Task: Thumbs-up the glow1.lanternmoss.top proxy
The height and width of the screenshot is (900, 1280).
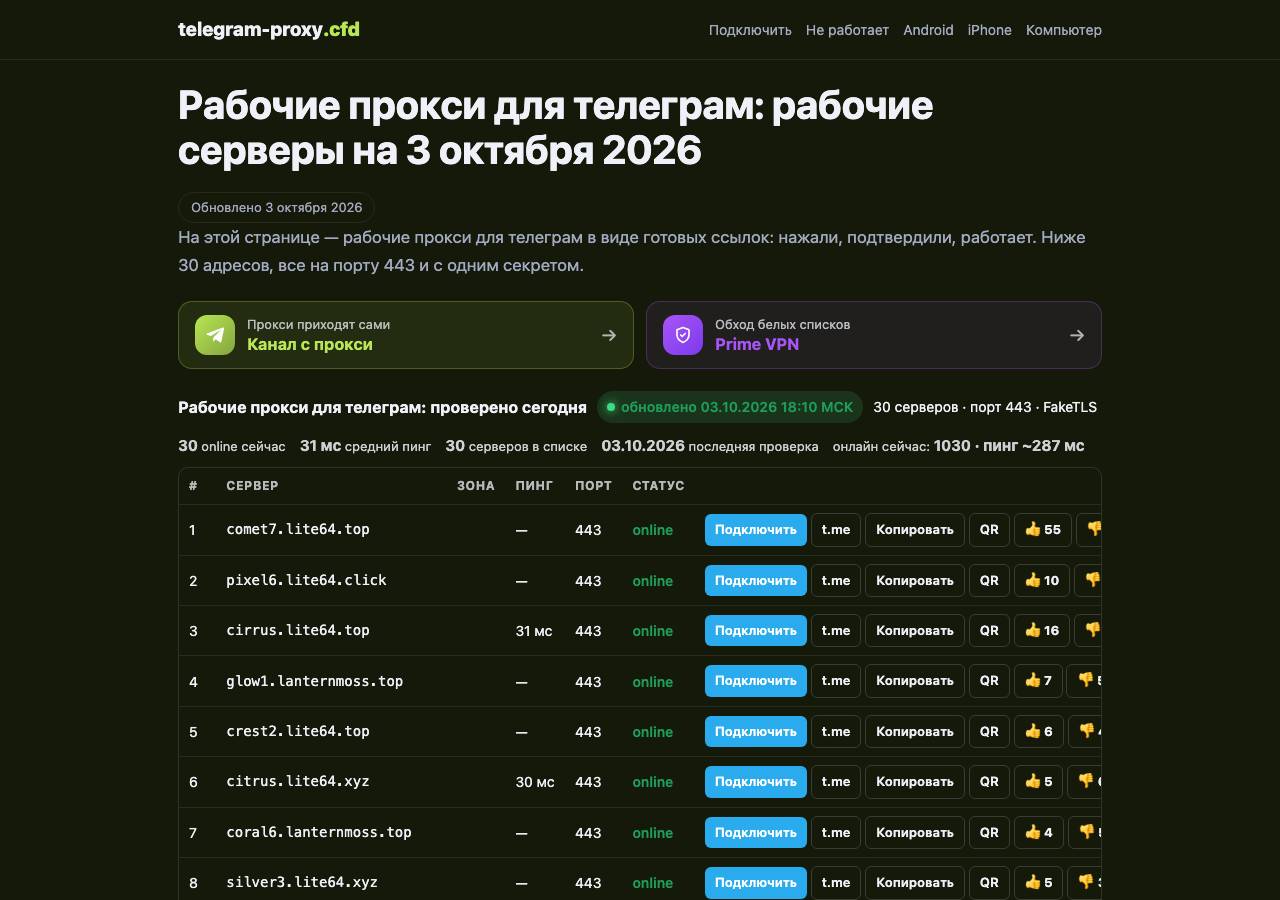Action: (1038, 681)
